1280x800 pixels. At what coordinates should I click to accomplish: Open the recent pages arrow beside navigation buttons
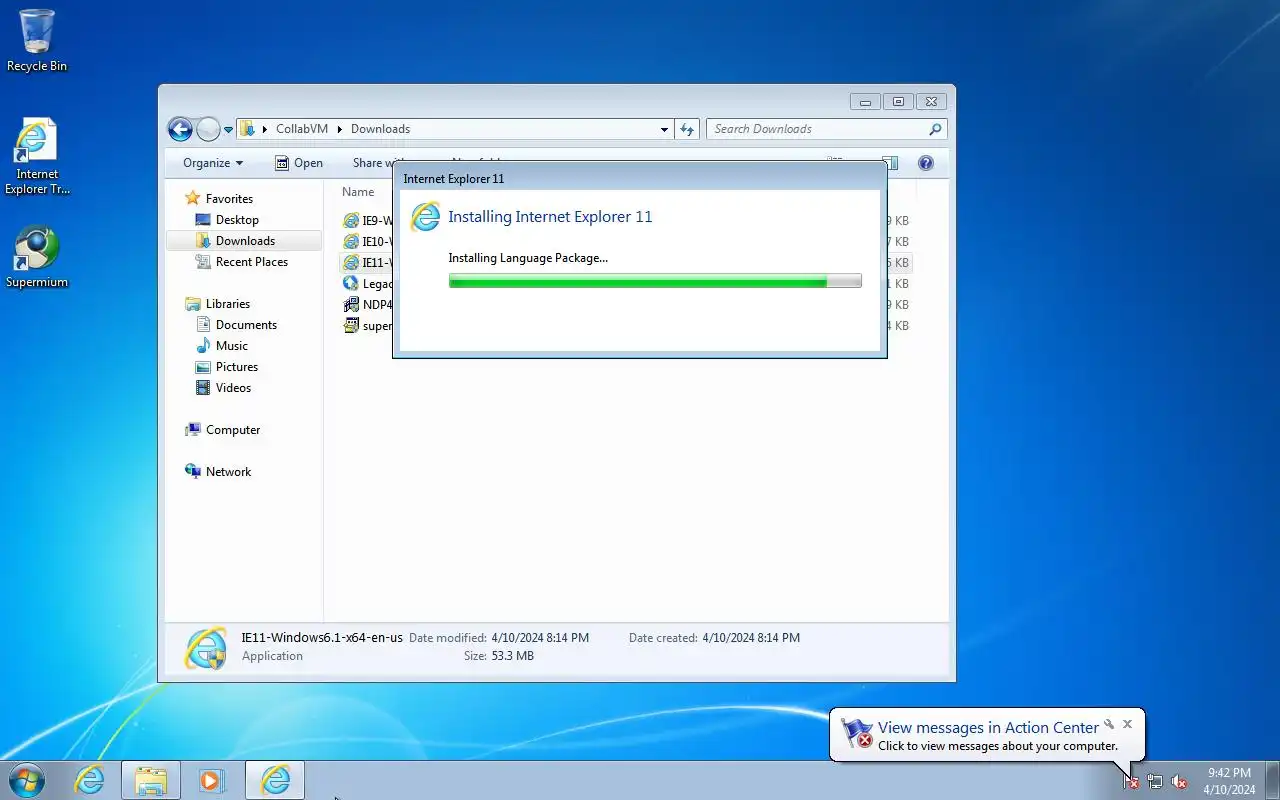pyautogui.click(x=229, y=129)
